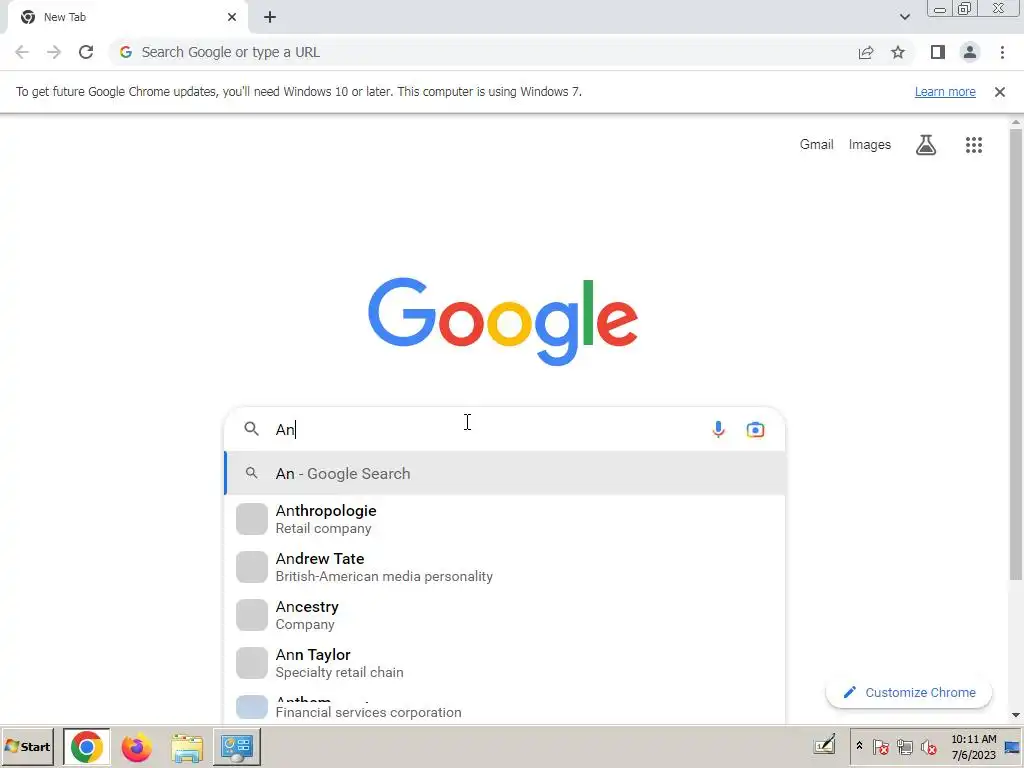Image resolution: width=1024 pixels, height=768 pixels.
Task: Choose the Andrew Tate suggestion
Action: 505,567
